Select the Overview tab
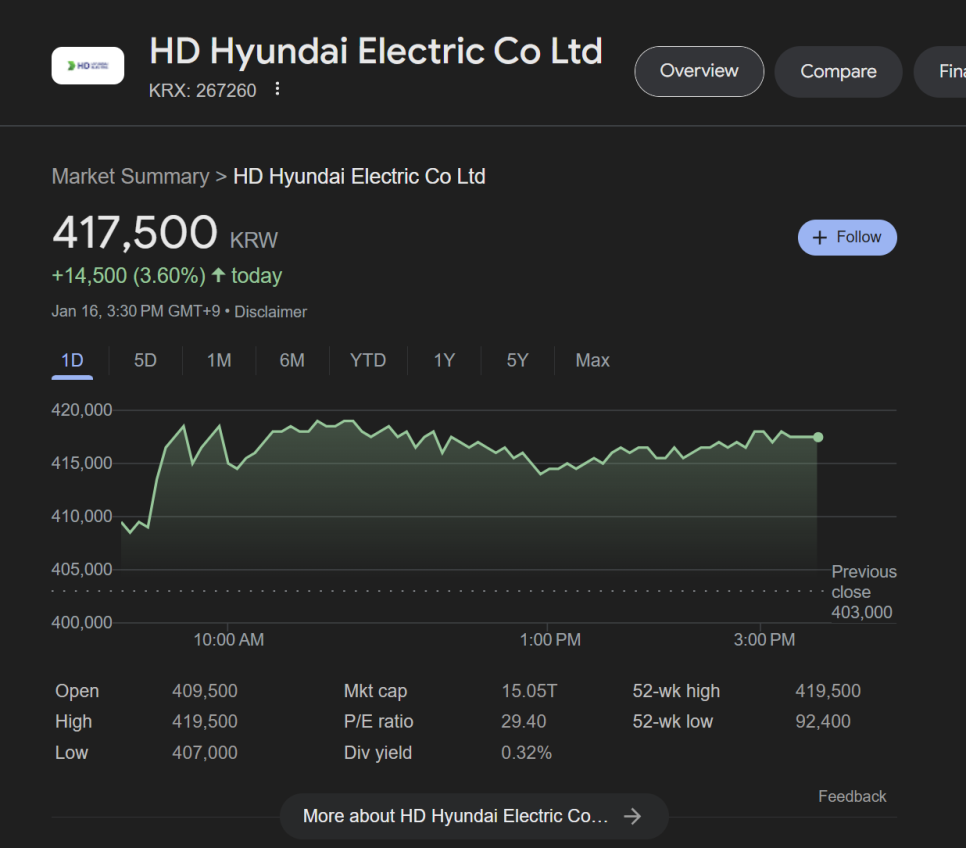966x848 pixels. [699, 71]
